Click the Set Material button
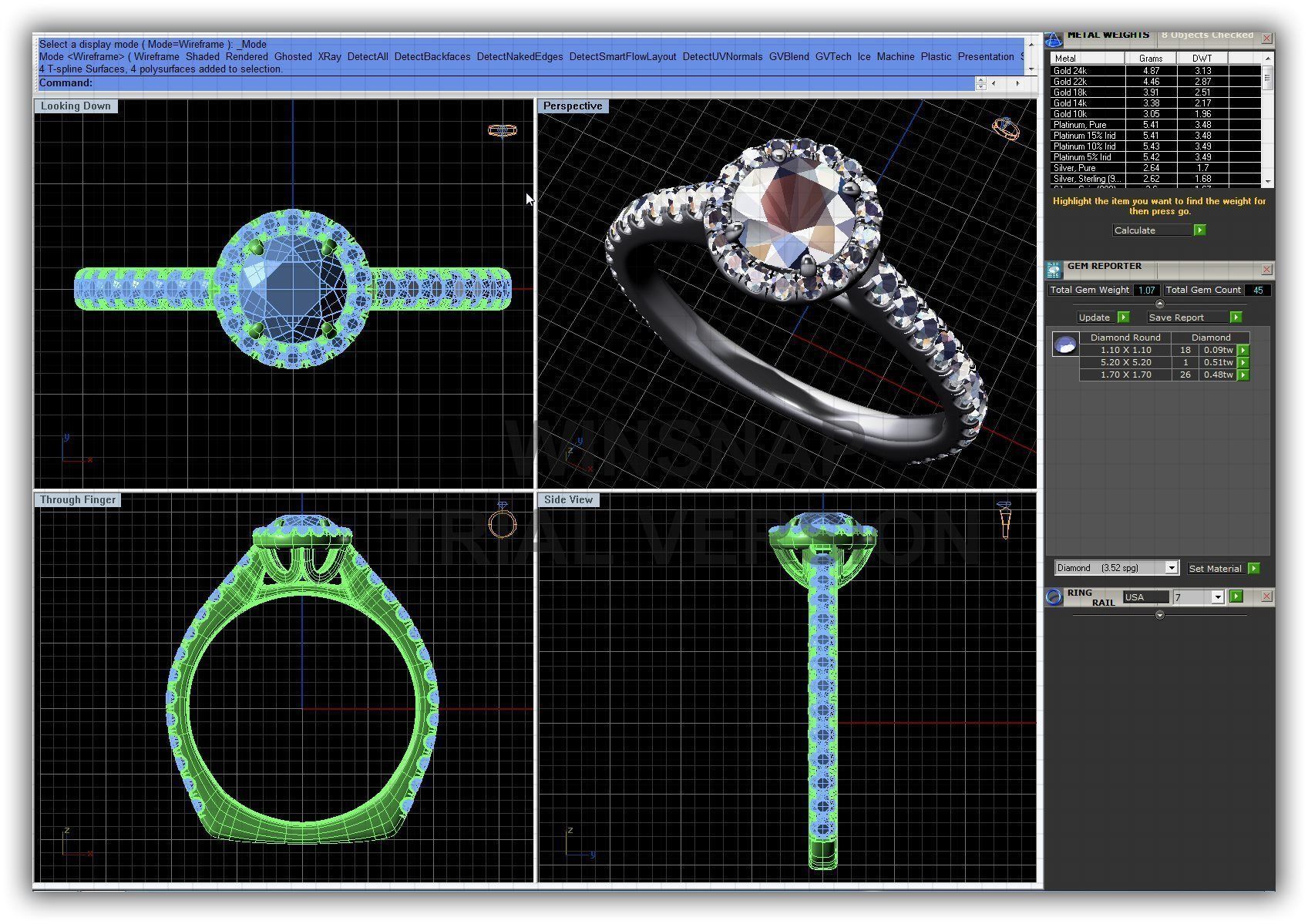 [x=1216, y=569]
